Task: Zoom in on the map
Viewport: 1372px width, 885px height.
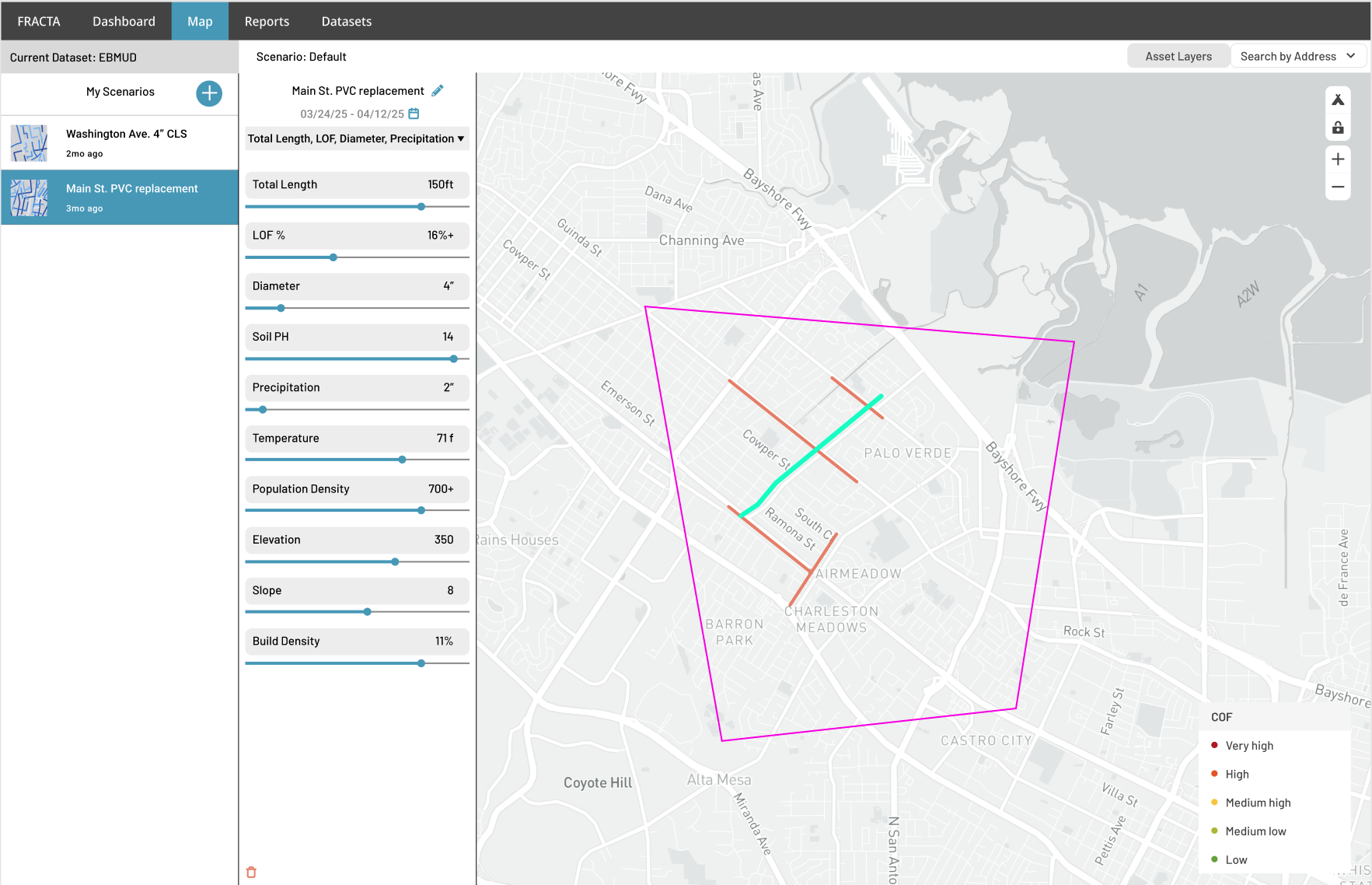Action: coord(1338,159)
